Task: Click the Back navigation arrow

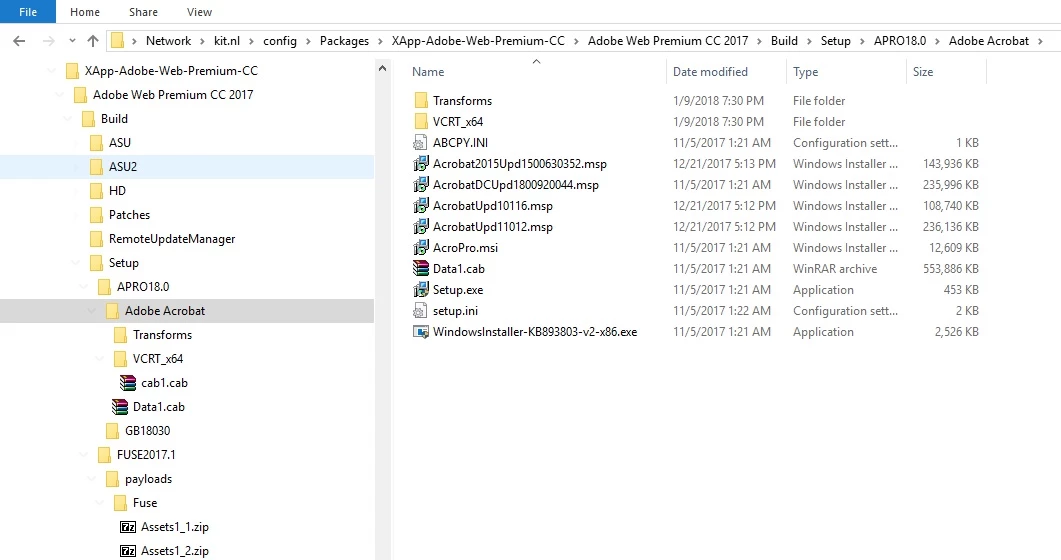Action: click(x=19, y=41)
